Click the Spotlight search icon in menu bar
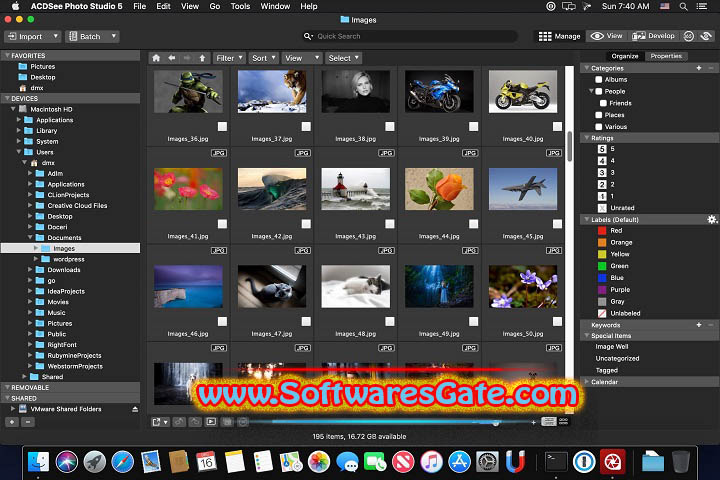Viewport: 720px width, 480px height. [x=683, y=6]
